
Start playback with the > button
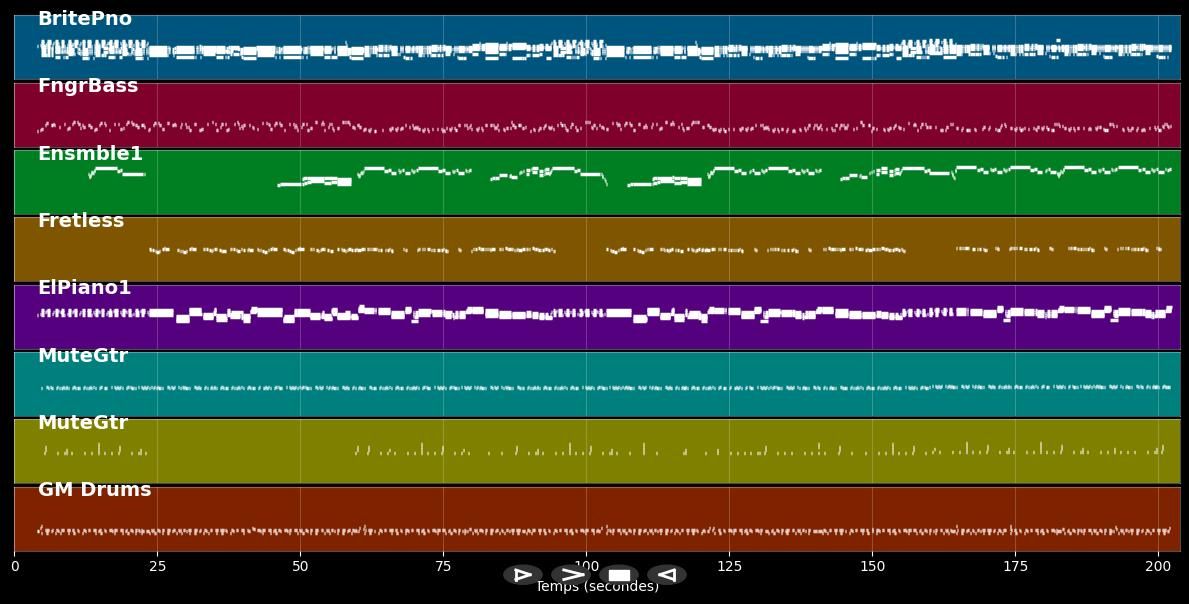click(x=571, y=575)
